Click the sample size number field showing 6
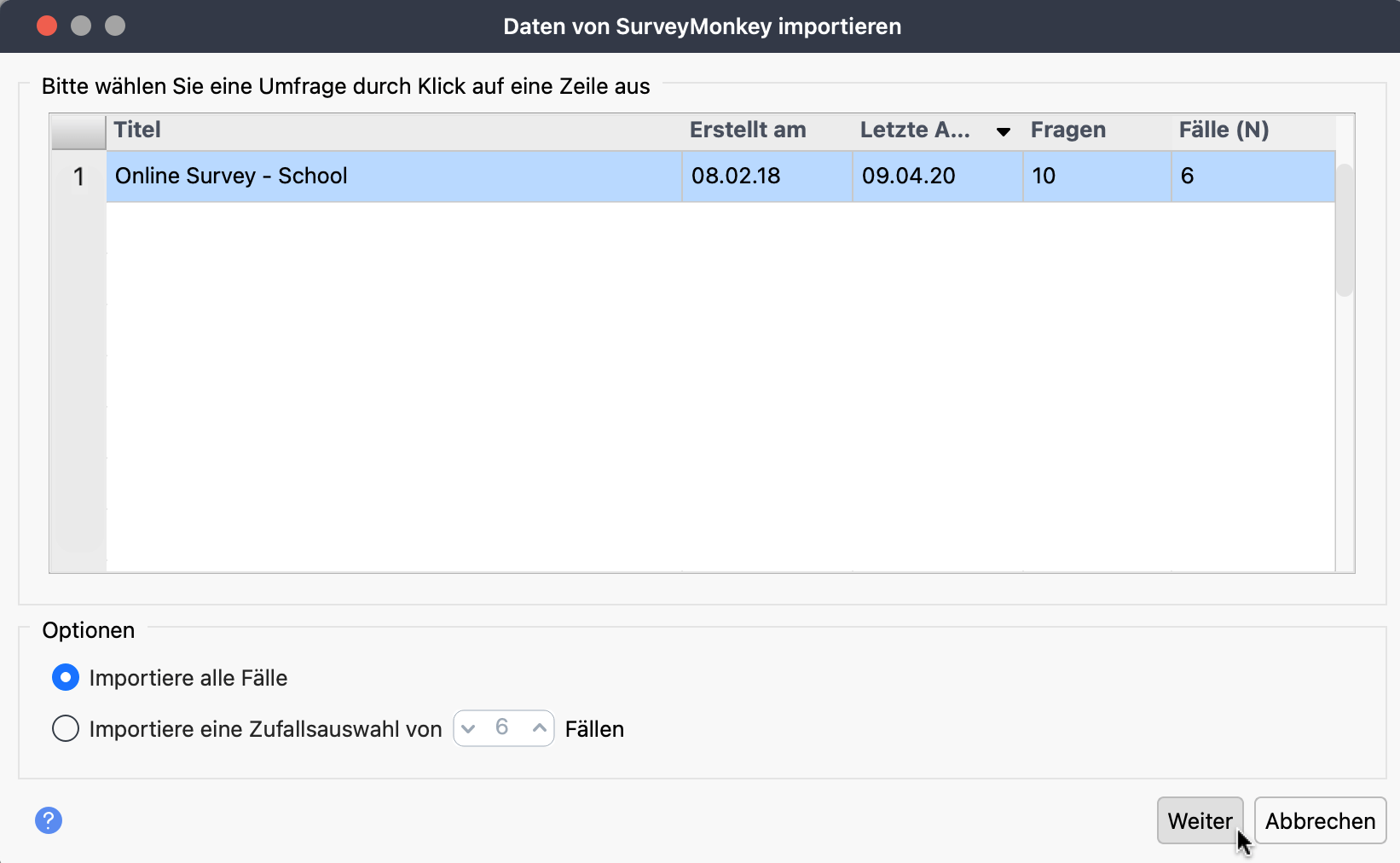This screenshot has width=1400, height=863. point(502,727)
